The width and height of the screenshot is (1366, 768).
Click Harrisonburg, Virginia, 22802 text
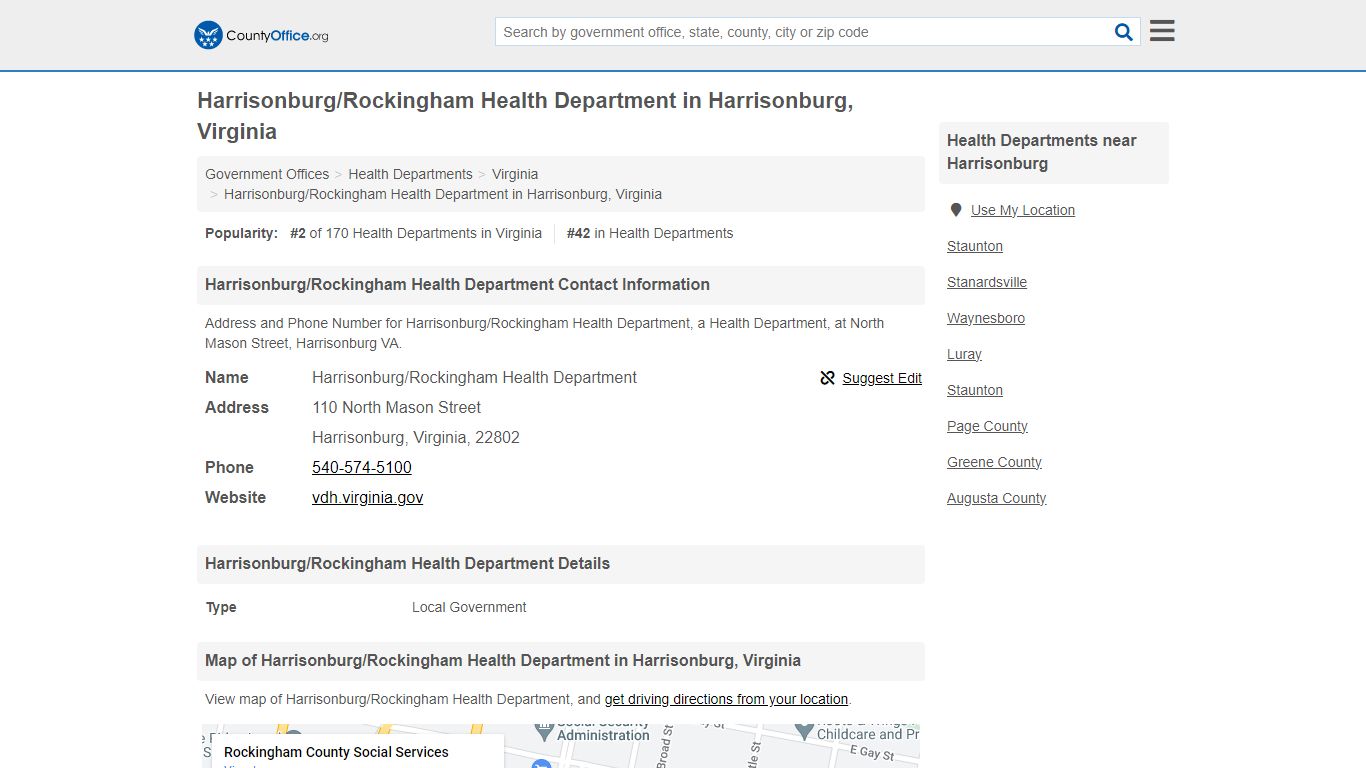(x=416, y=437)
